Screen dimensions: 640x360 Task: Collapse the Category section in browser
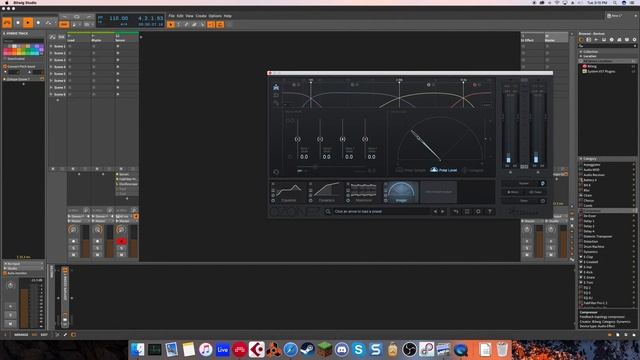pos(581,158)
